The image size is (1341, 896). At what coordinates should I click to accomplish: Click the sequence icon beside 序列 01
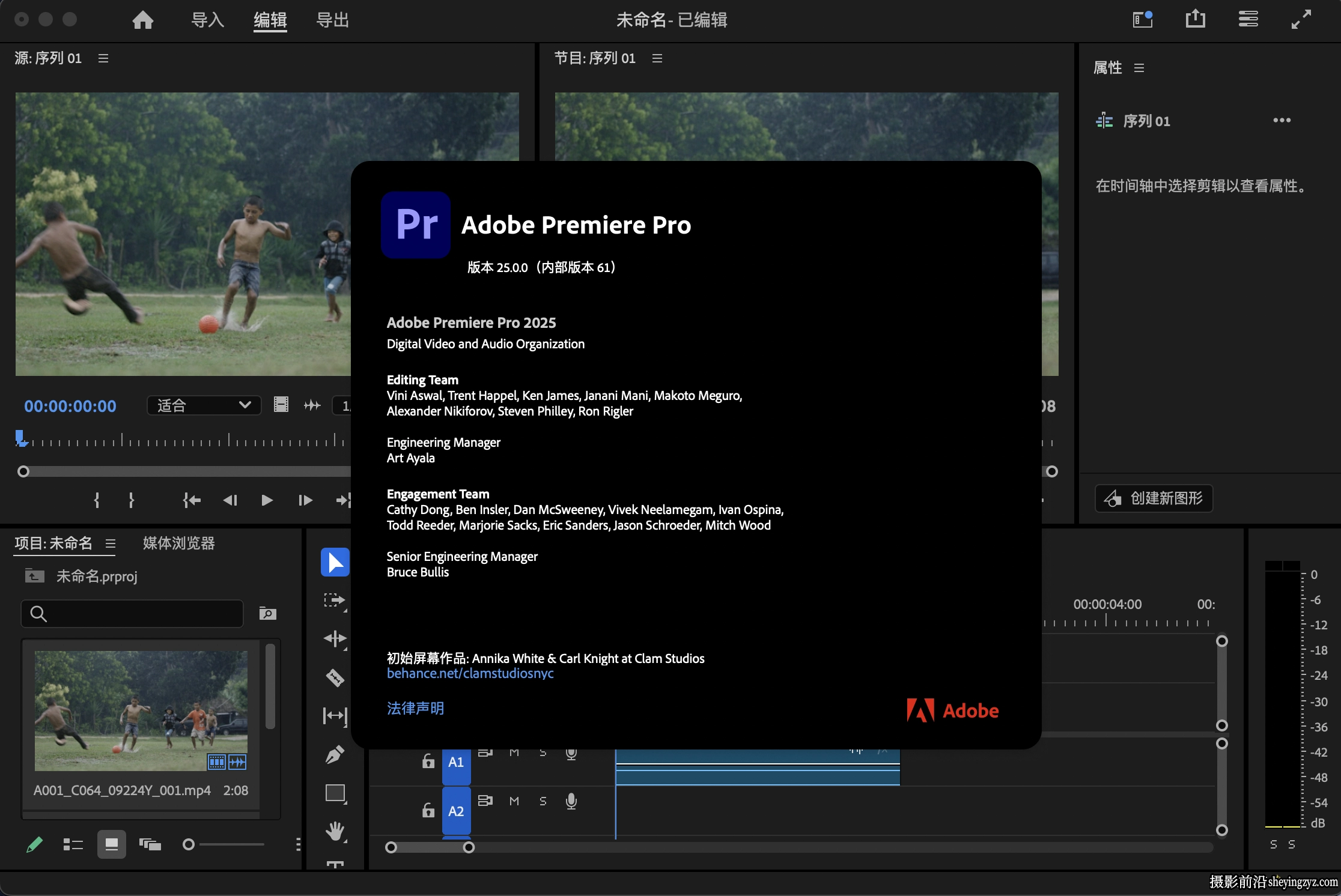click(x=1104, y=121)
